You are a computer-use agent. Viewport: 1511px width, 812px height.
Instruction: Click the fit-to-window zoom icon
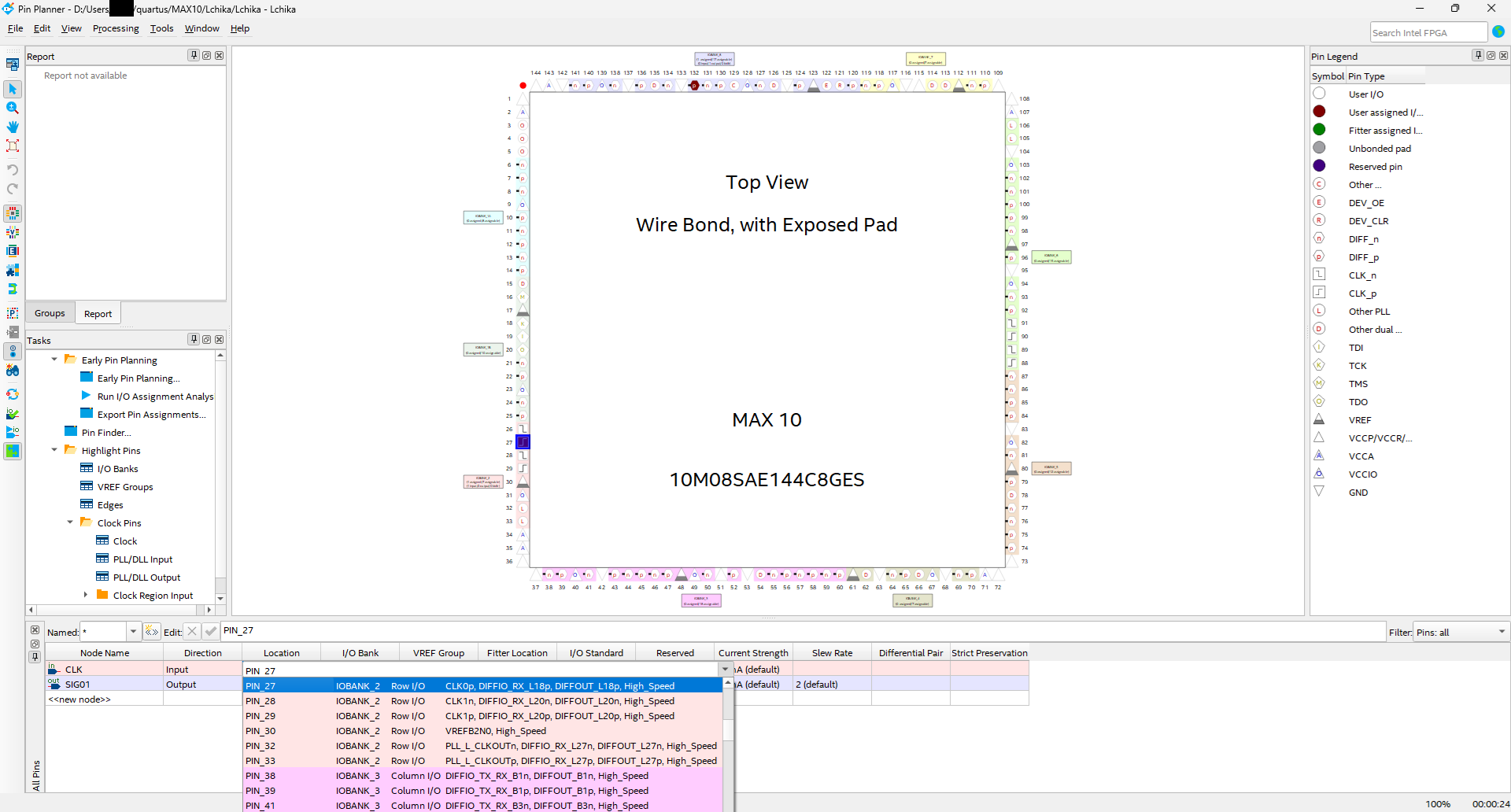click(13, 146)
